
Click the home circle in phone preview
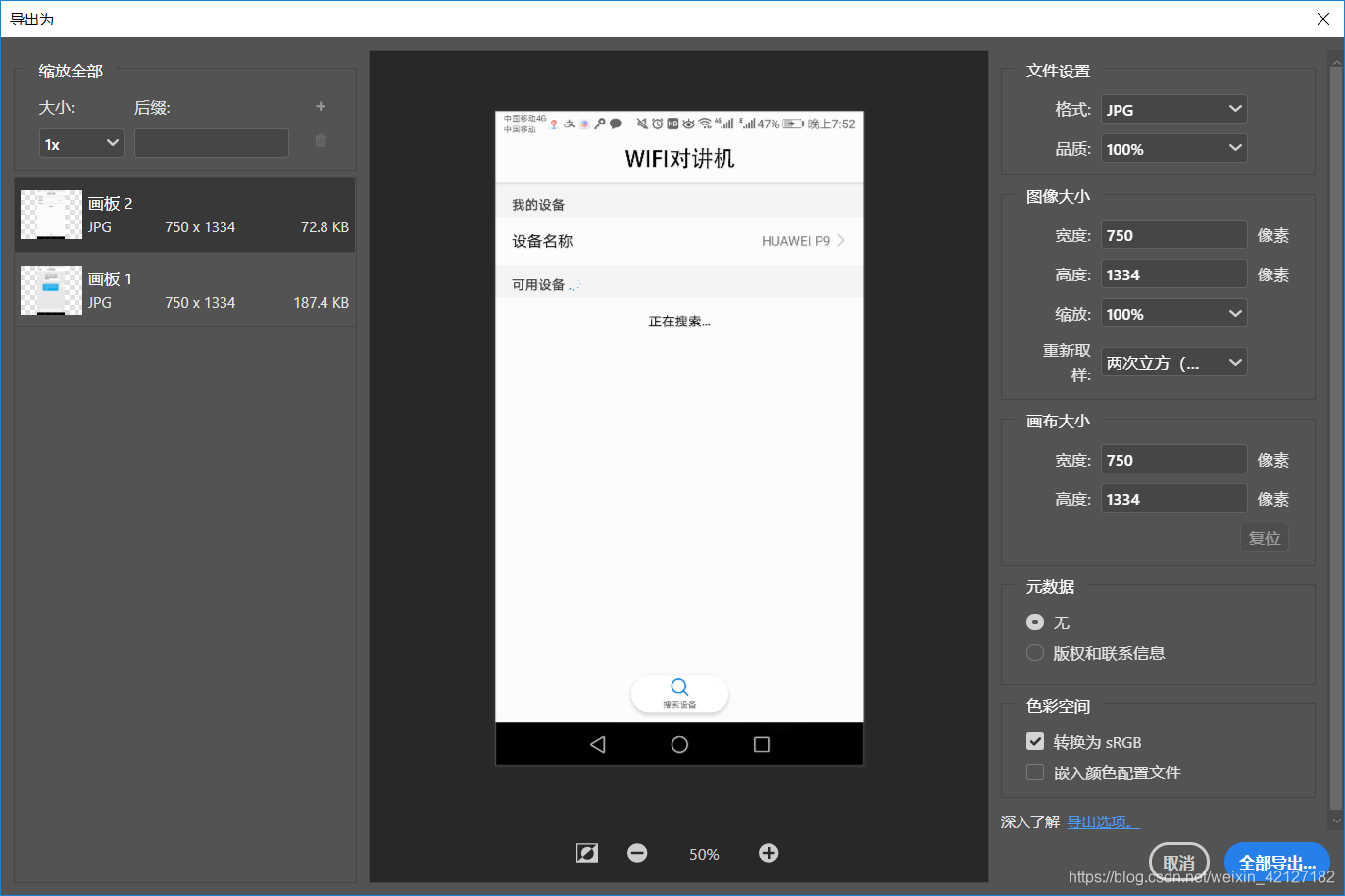[679, 744]
